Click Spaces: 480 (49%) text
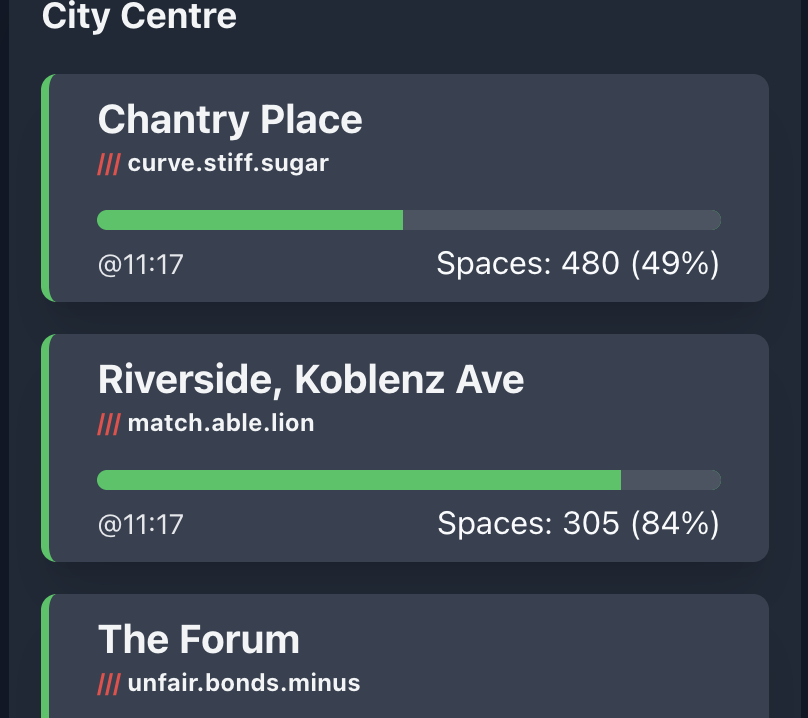This screenshot has width=808, height=718. 578,263
